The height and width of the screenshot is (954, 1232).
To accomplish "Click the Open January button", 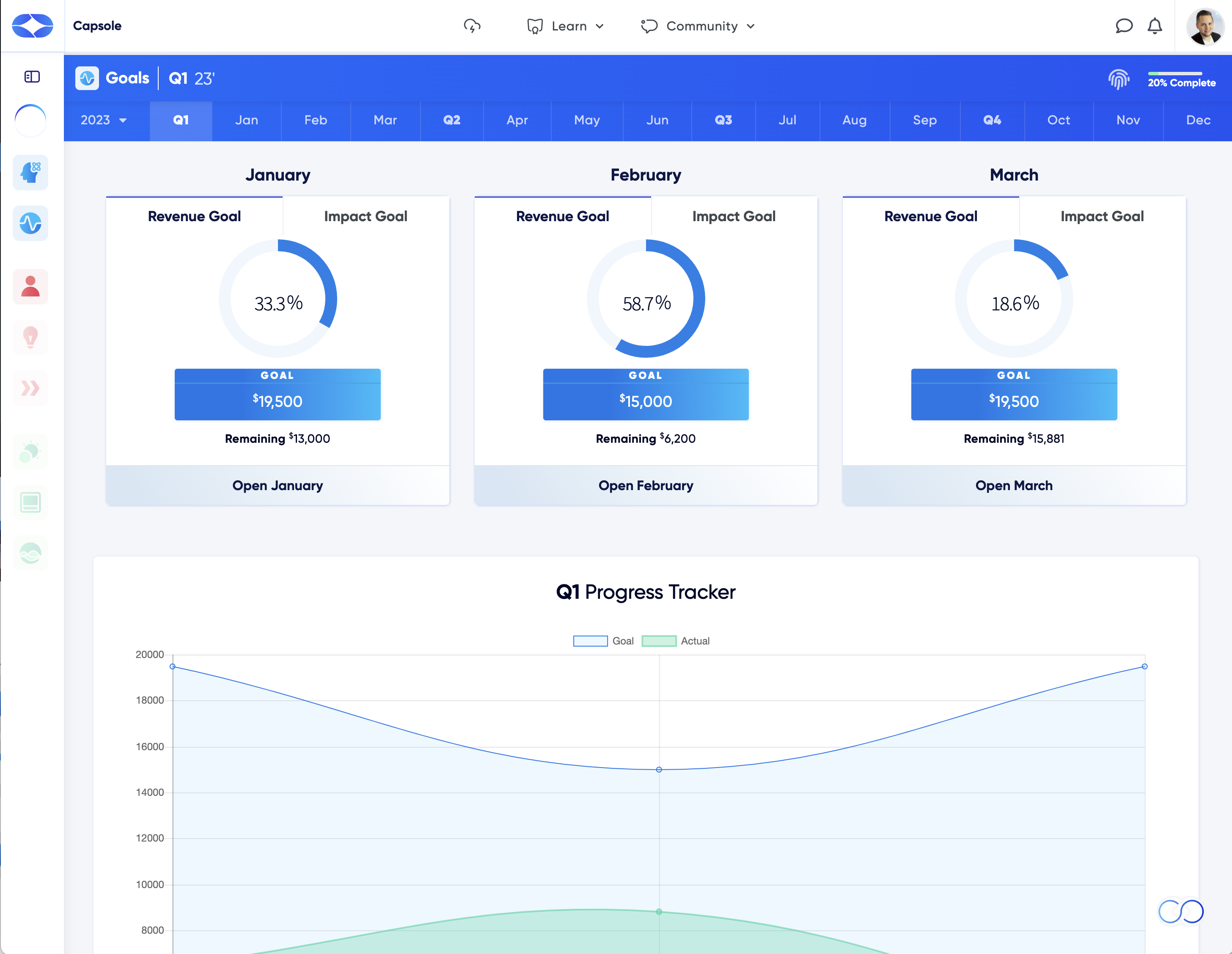I will click(x=278, y=485).
